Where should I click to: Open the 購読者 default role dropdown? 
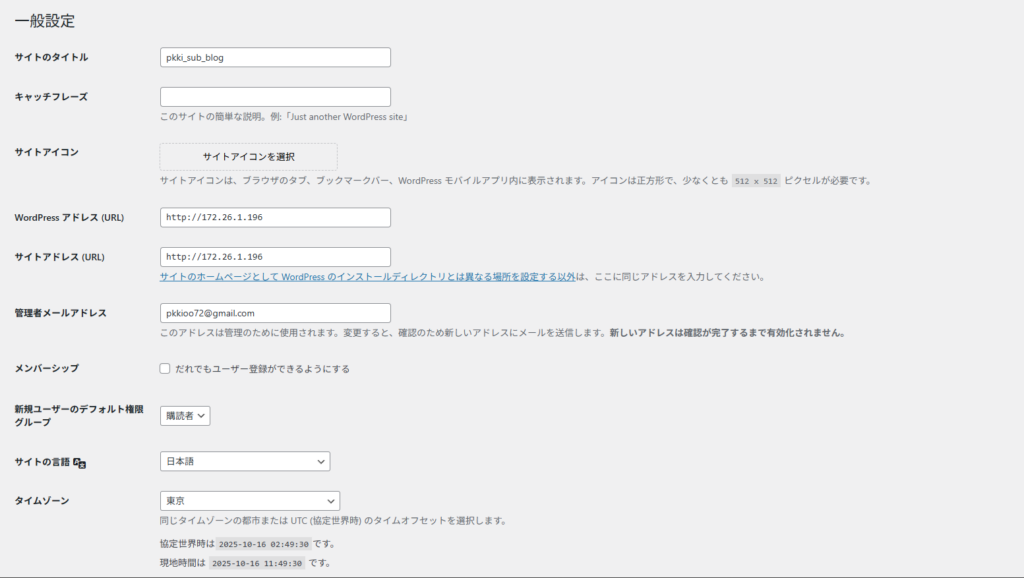(185, 416)
